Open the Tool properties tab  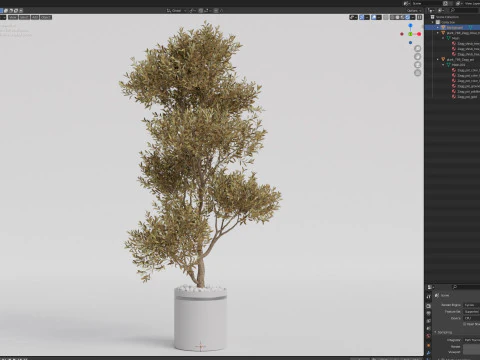tap(429, 297)
